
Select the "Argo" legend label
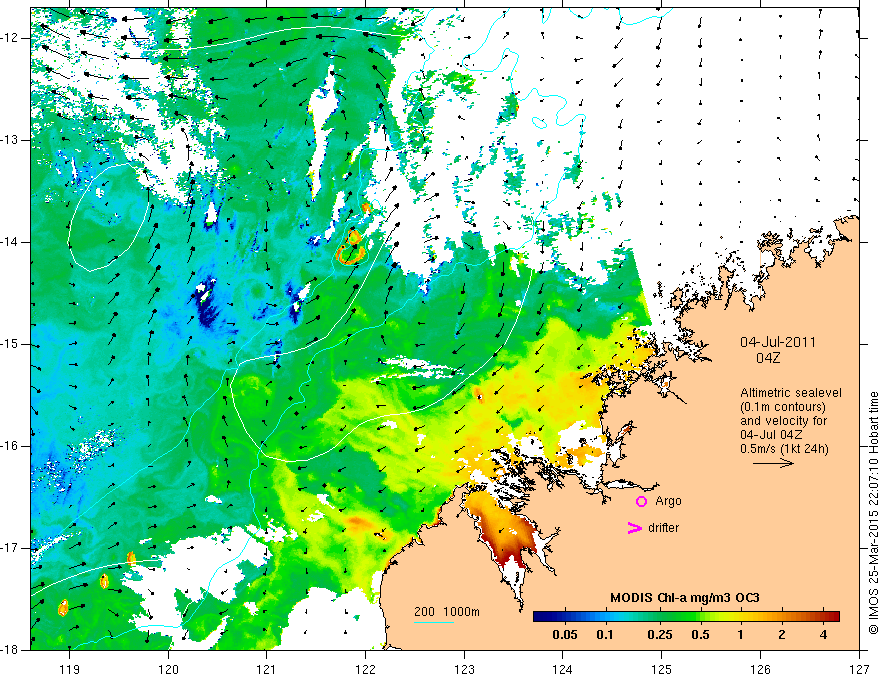coord(668,501)
